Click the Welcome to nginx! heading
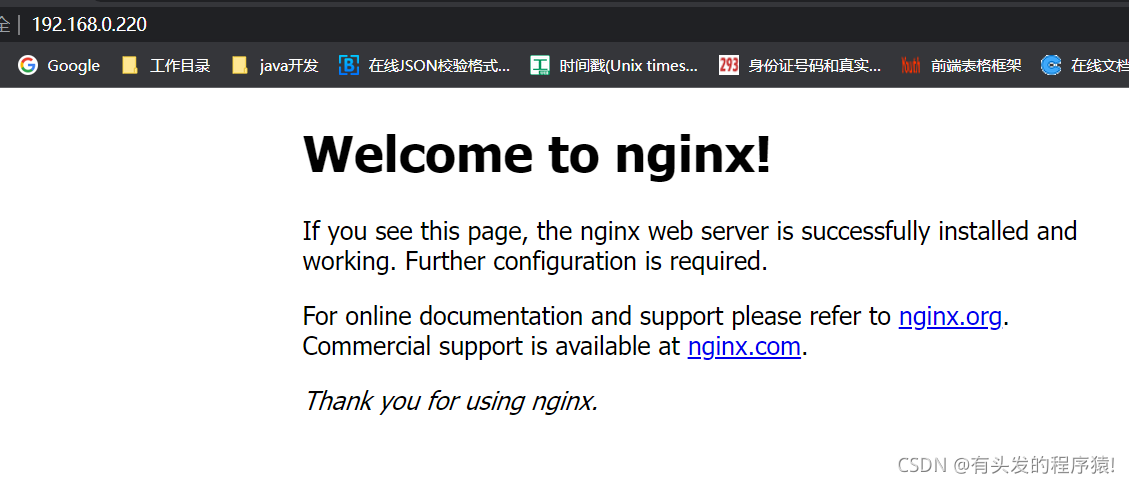This screenshot has width=1129, height=483. point(536,154)
